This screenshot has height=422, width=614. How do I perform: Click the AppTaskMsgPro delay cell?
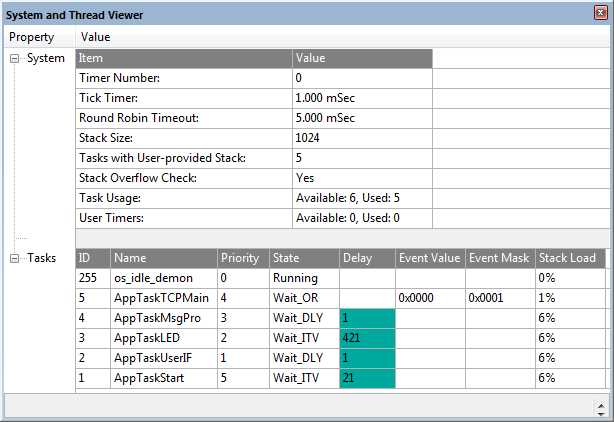[x=367, y=318]
